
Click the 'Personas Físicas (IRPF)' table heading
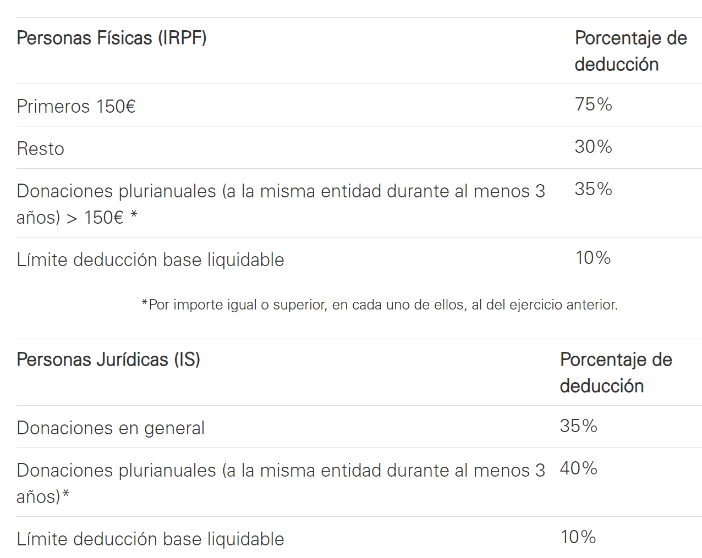tap(111, 39)
